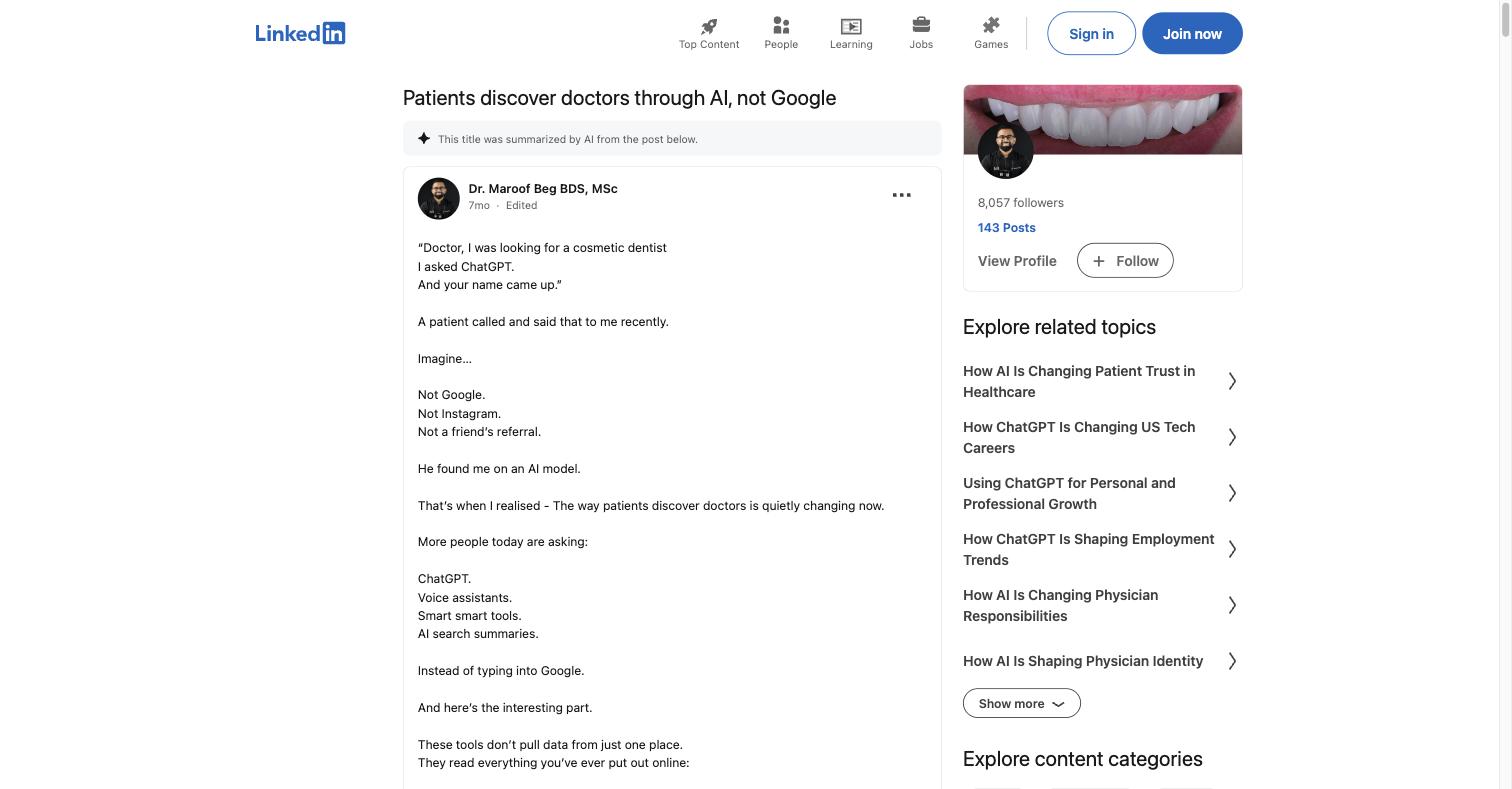
Task: Click chevron beside Patient Trust in Healthcare
Action: (x=1232, y=381)
